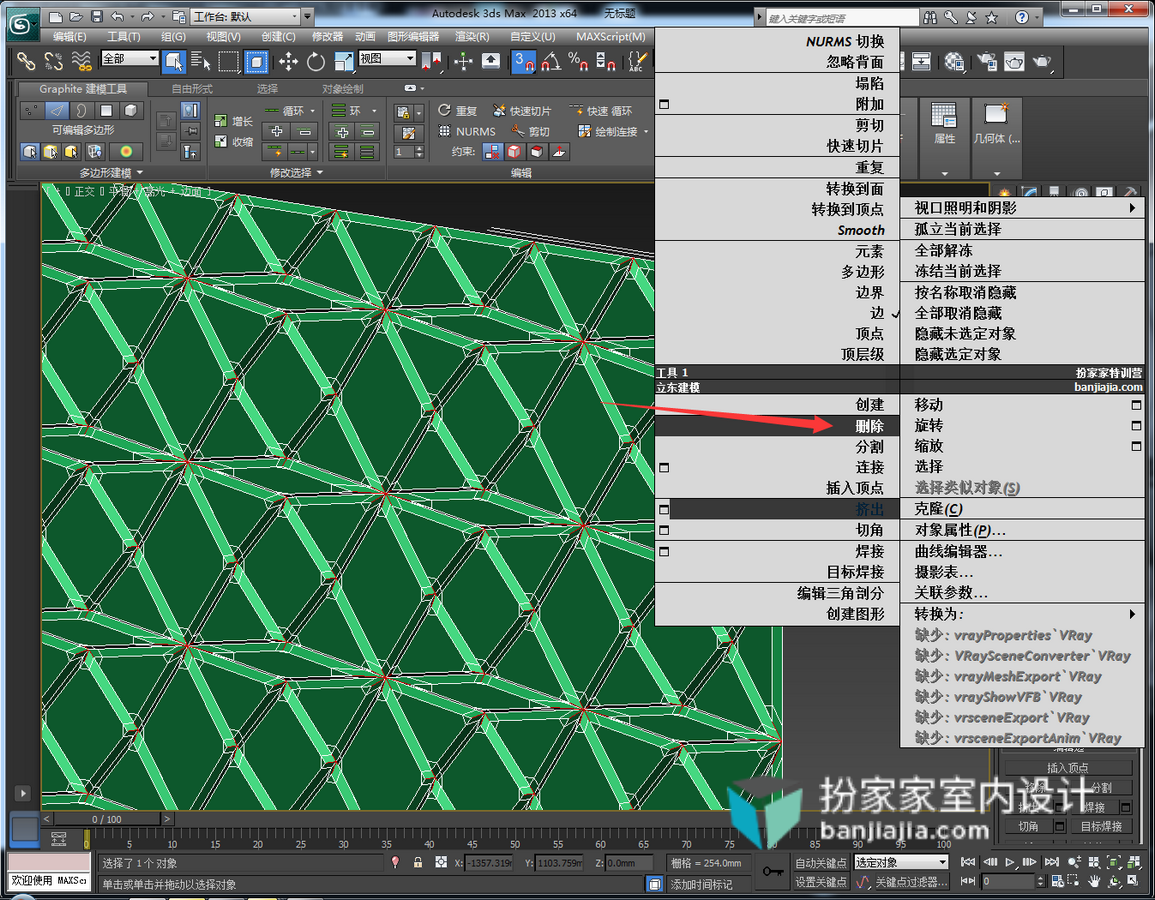
Task: Open the 全部 selection filter dropdown
Action: [x=130, y=58]
